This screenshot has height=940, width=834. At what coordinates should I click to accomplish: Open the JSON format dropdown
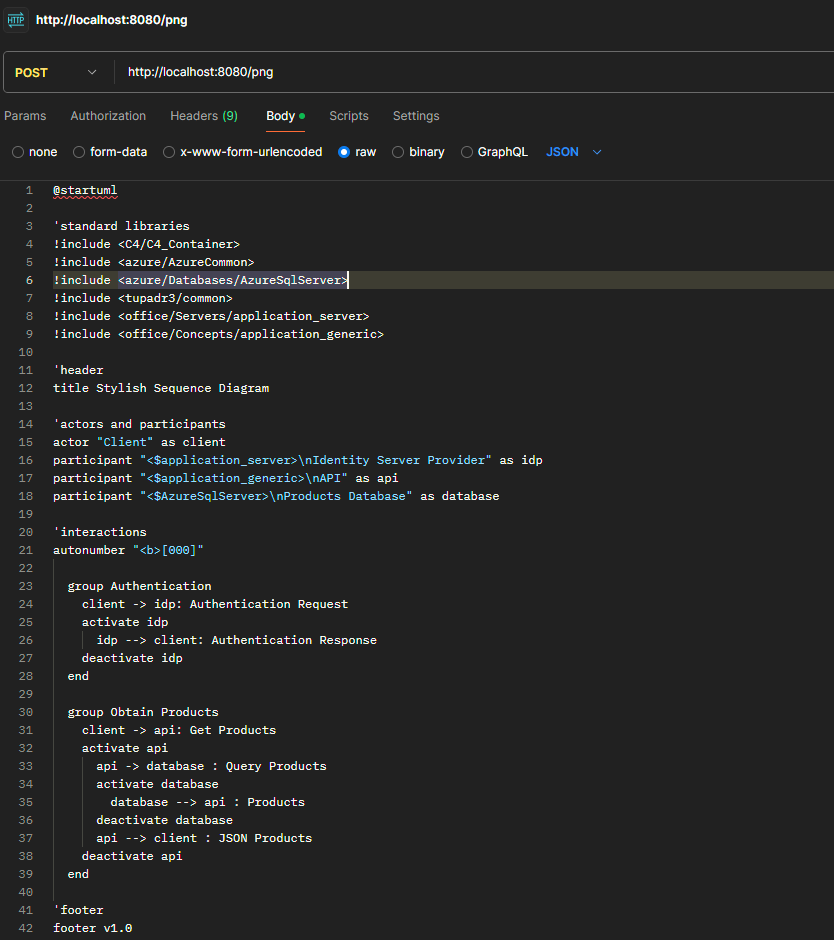pos(573,152)
